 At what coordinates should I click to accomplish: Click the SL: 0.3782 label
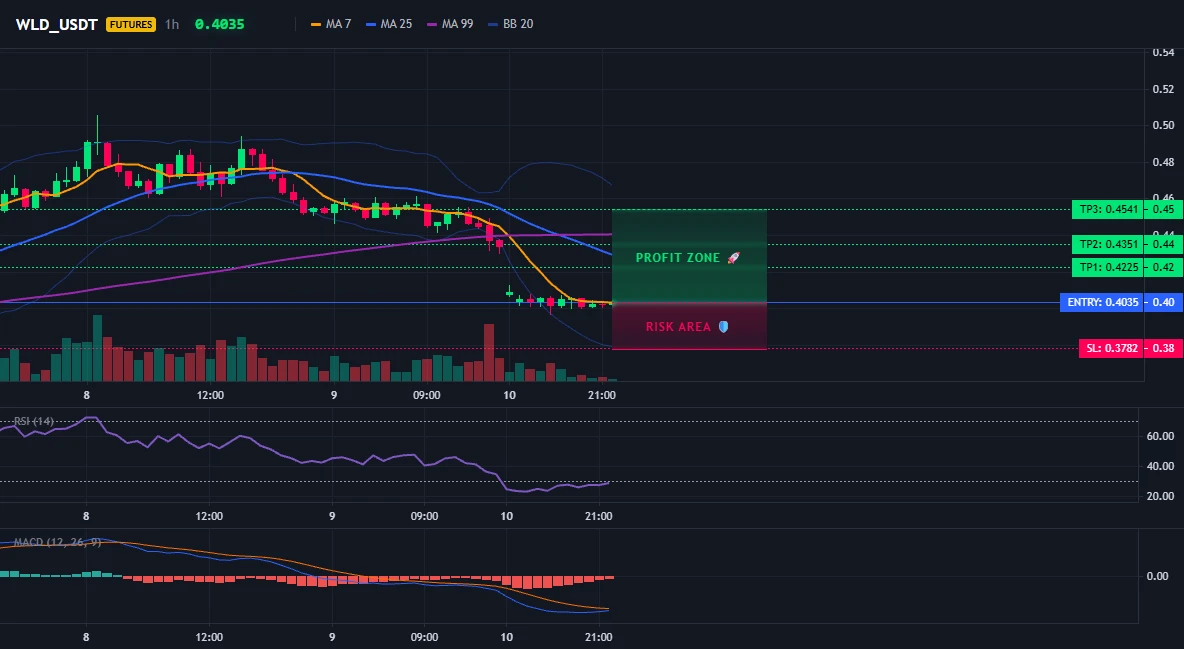1112,348
